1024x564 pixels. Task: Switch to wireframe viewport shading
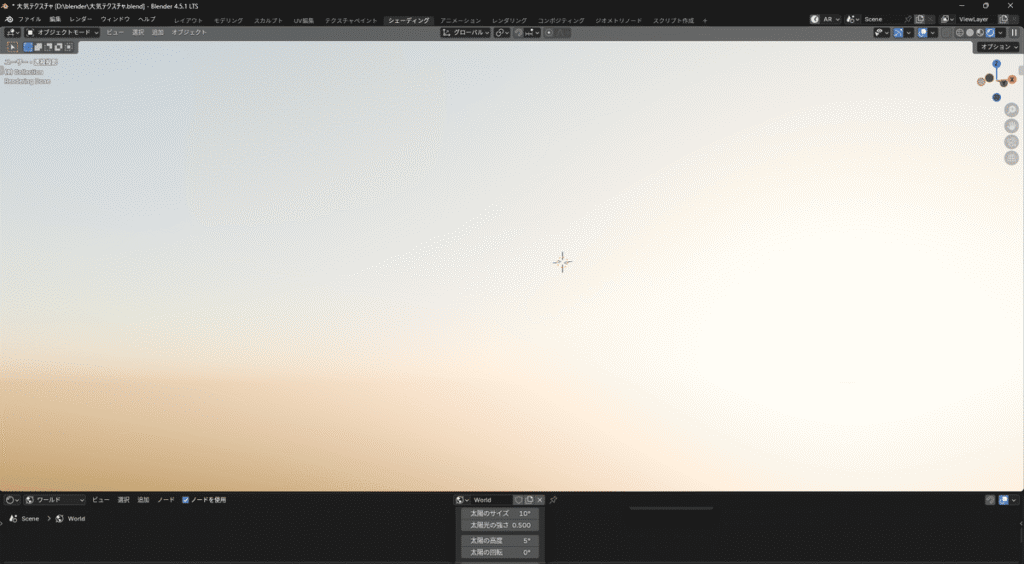[x=960, y=33]
